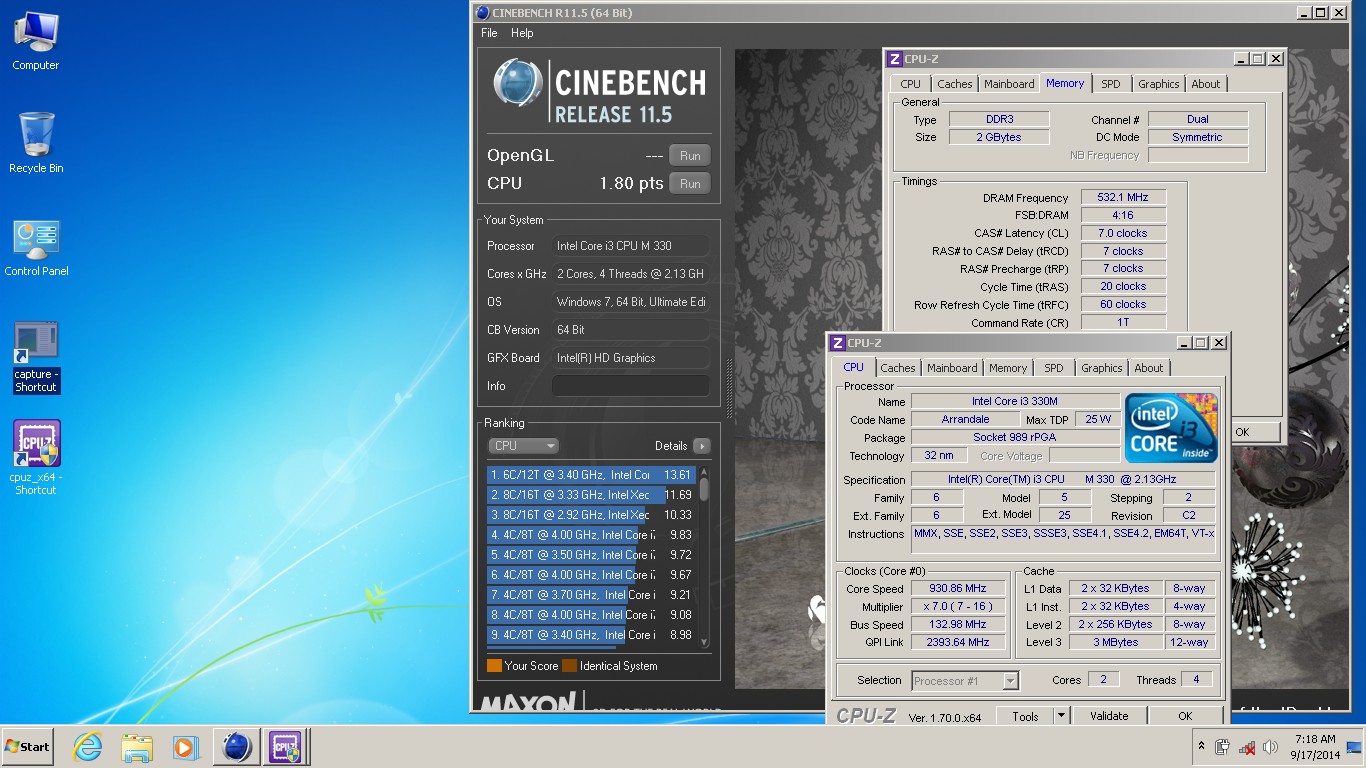Select the cpuz_x64 - Shortcut desktop icon
The width and height of the screenshot is (1366, 768).
click(x=36, y=458)
